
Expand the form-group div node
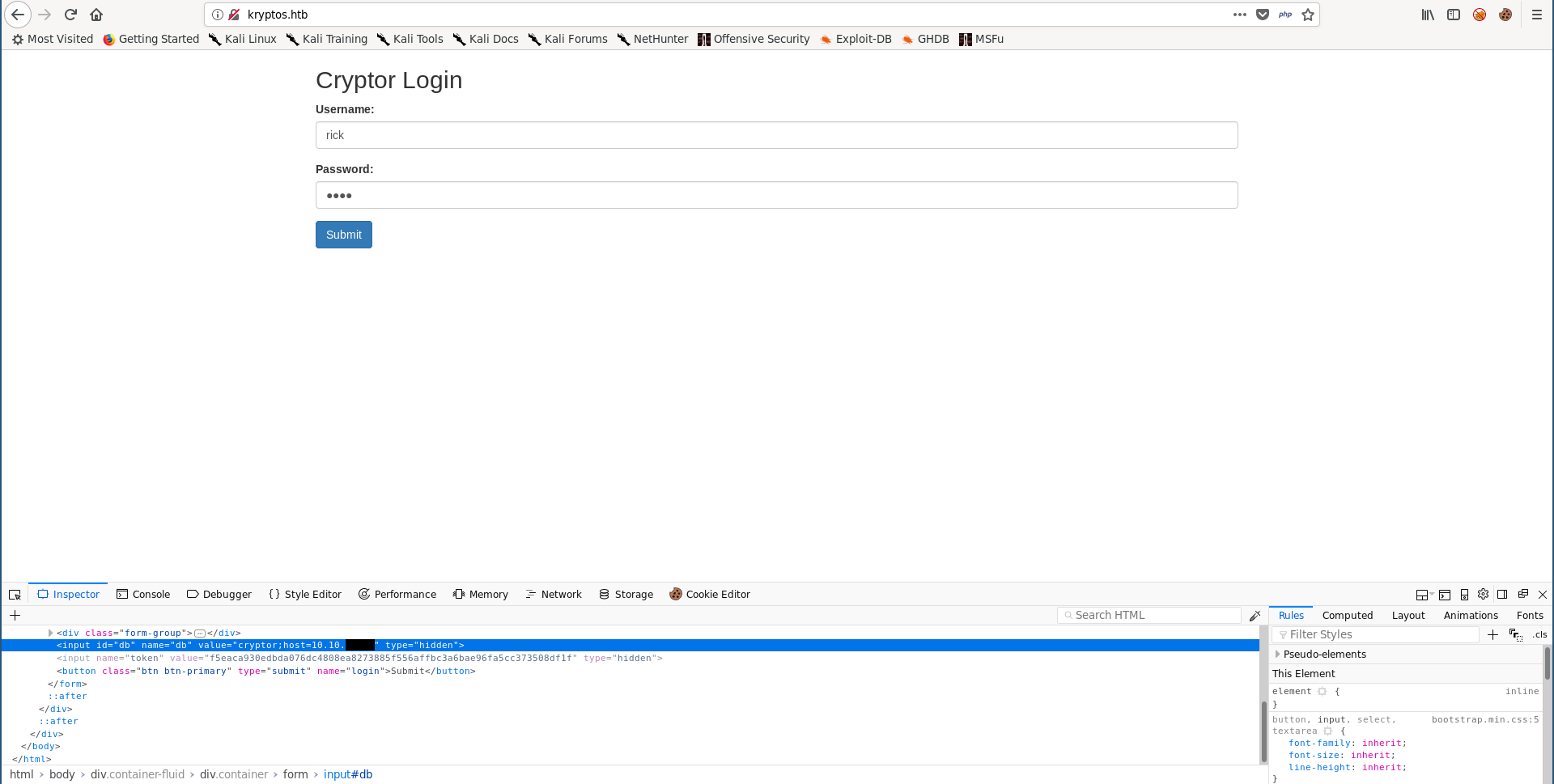[x=50, y=633]
